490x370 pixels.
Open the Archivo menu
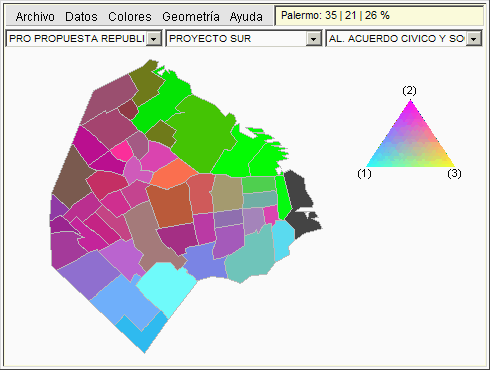tap(35, 16)
